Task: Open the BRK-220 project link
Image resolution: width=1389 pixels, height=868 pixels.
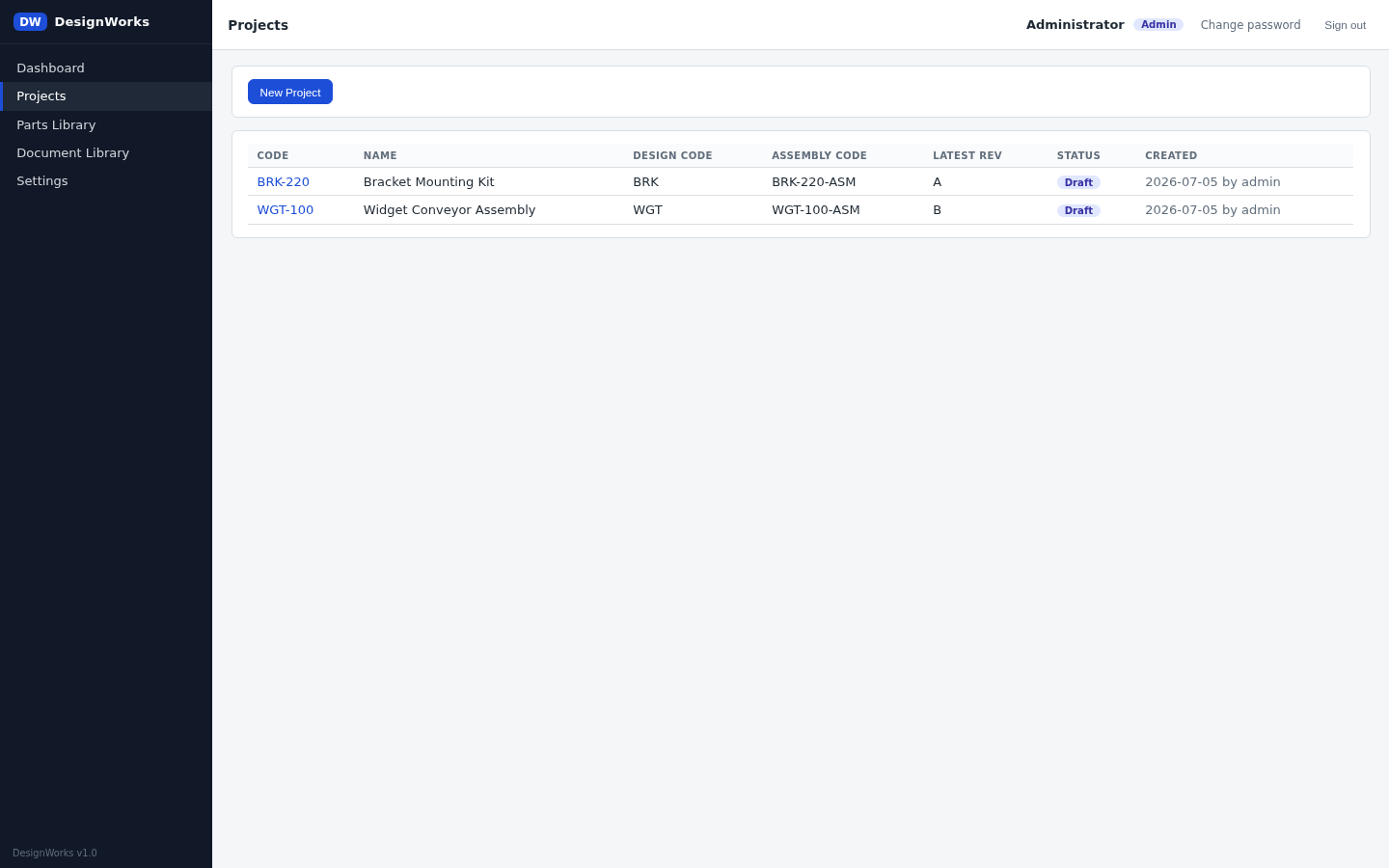Action: pyautogui.click(x=283, y=181)
